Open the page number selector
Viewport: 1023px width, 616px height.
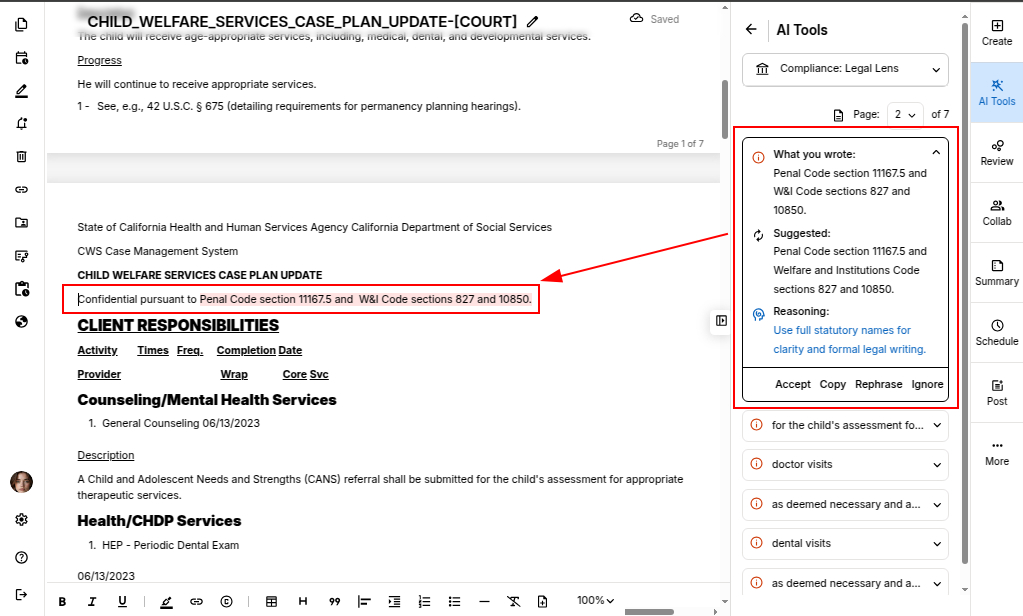(905, 115)
